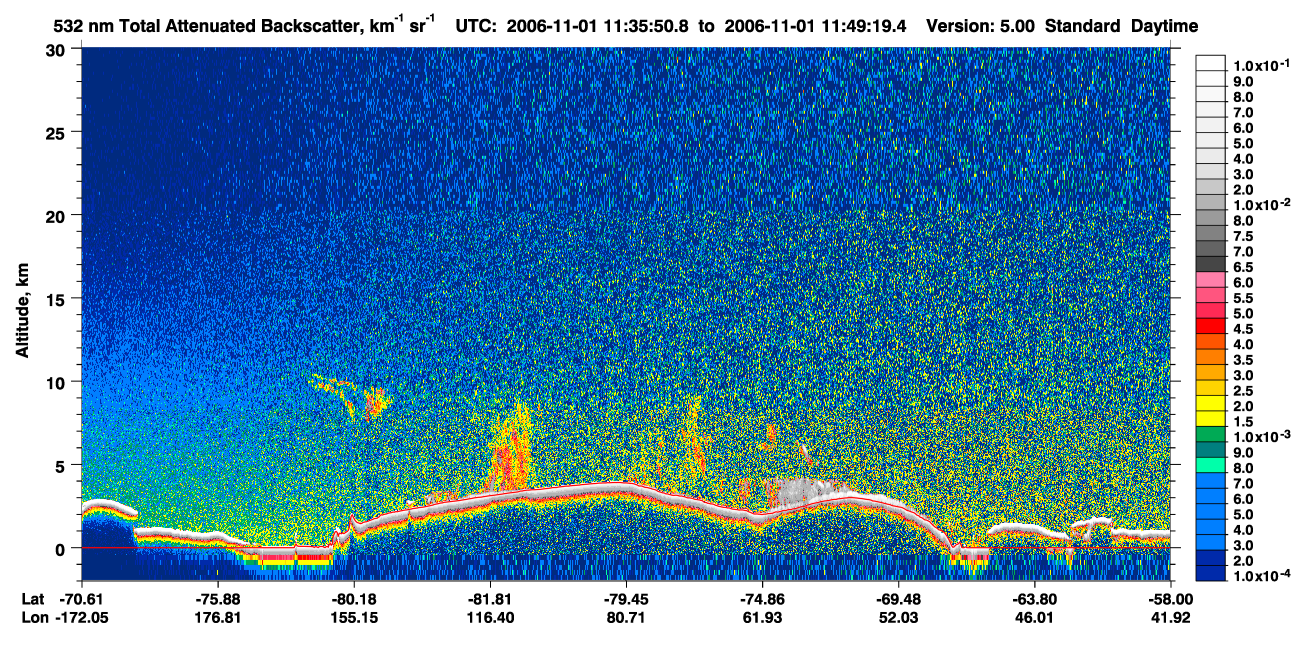This screenshot has height=667, width=1300.
Task: Select the end time 2006-11-01 11:49:19.4
Action: click(815, 26)
